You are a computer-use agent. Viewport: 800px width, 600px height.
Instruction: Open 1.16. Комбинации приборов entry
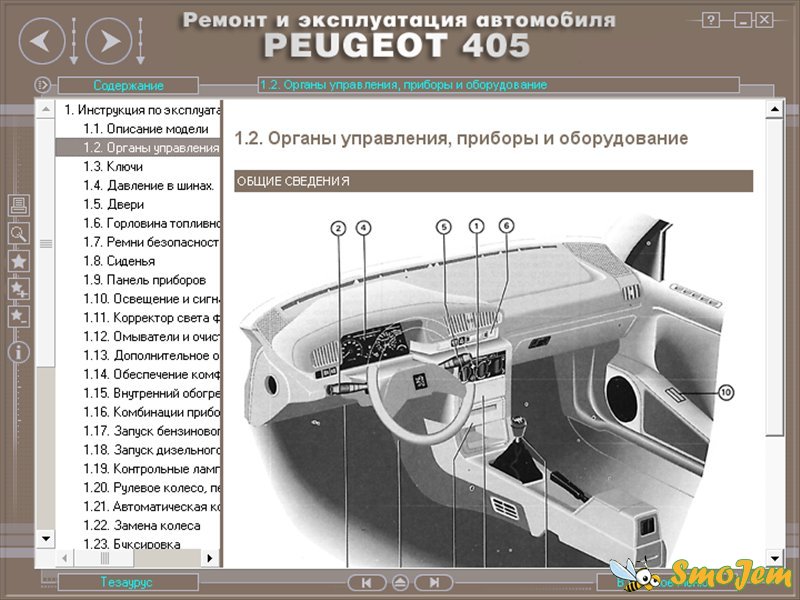(x=152, y=412)
